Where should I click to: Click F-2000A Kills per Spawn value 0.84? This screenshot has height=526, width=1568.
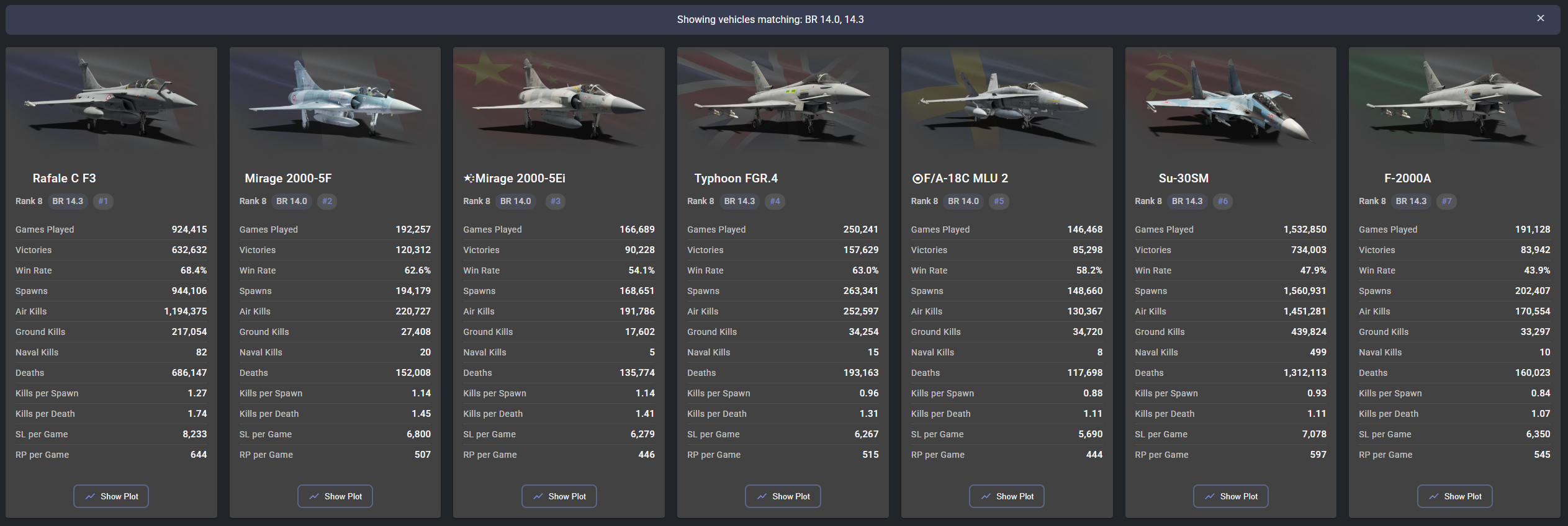coord(1541,393)
